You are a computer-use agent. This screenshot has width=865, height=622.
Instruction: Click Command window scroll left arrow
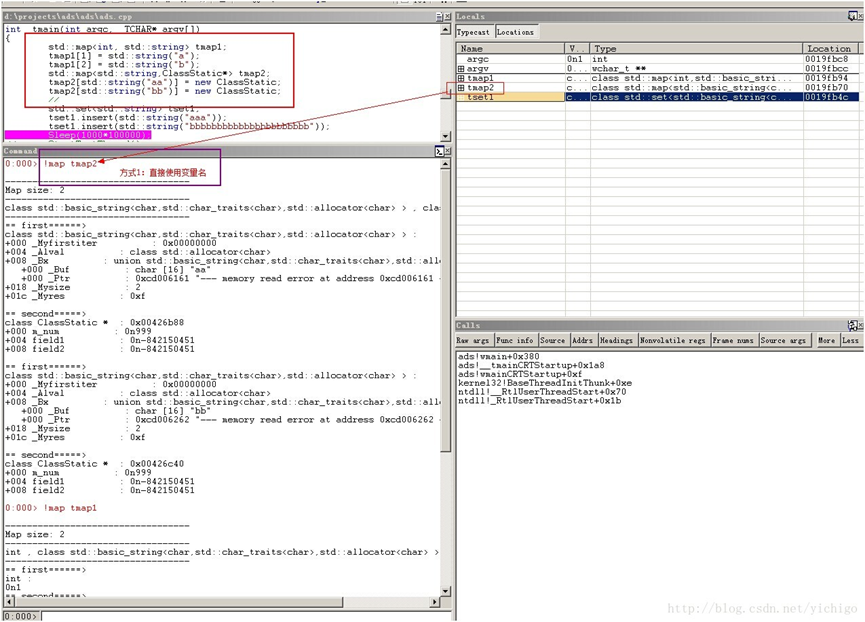(x=9, y=602)
